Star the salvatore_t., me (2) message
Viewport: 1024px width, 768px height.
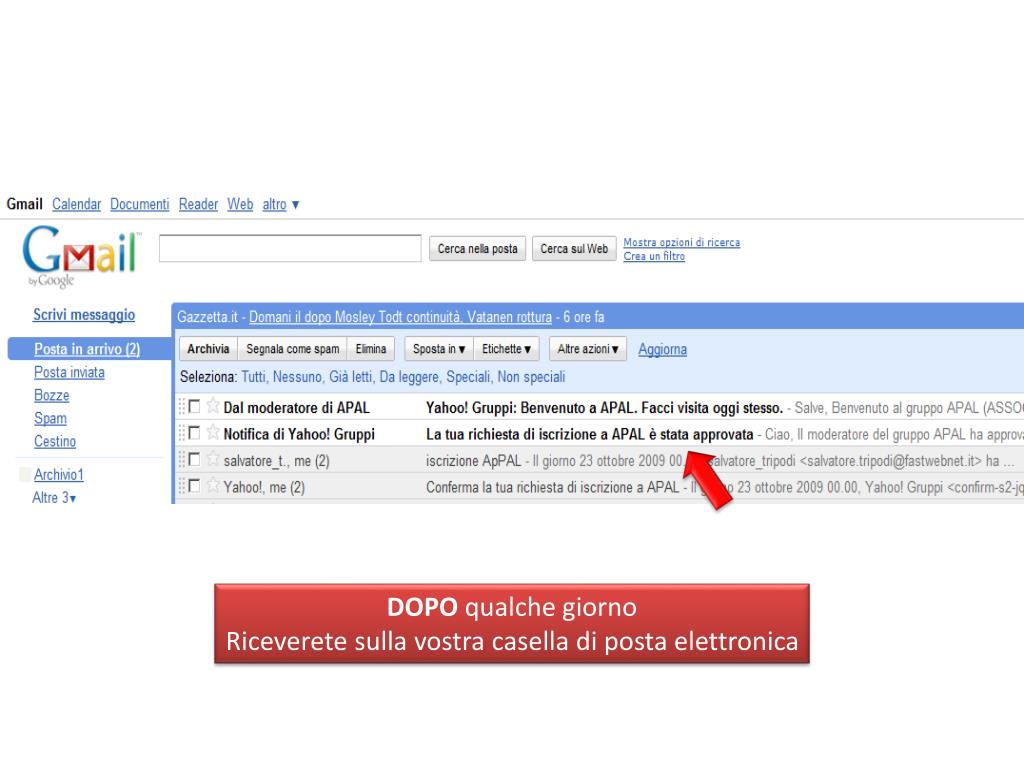tap(213, 459)
